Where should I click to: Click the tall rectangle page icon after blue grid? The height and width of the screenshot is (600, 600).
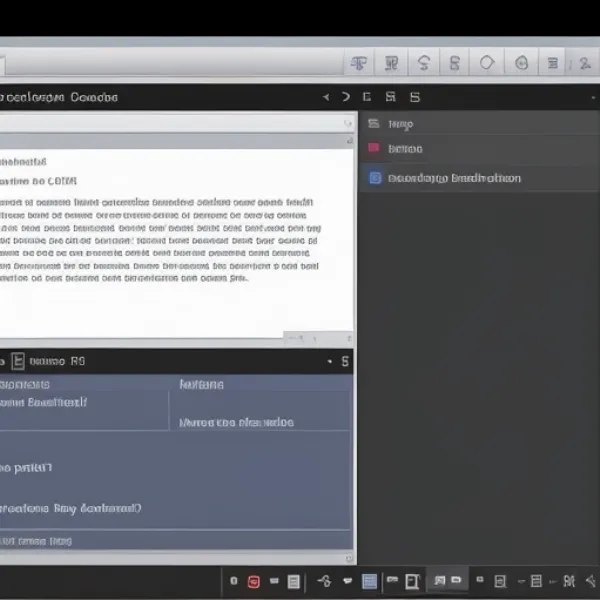pyautogui.click(x=412, y=582)
